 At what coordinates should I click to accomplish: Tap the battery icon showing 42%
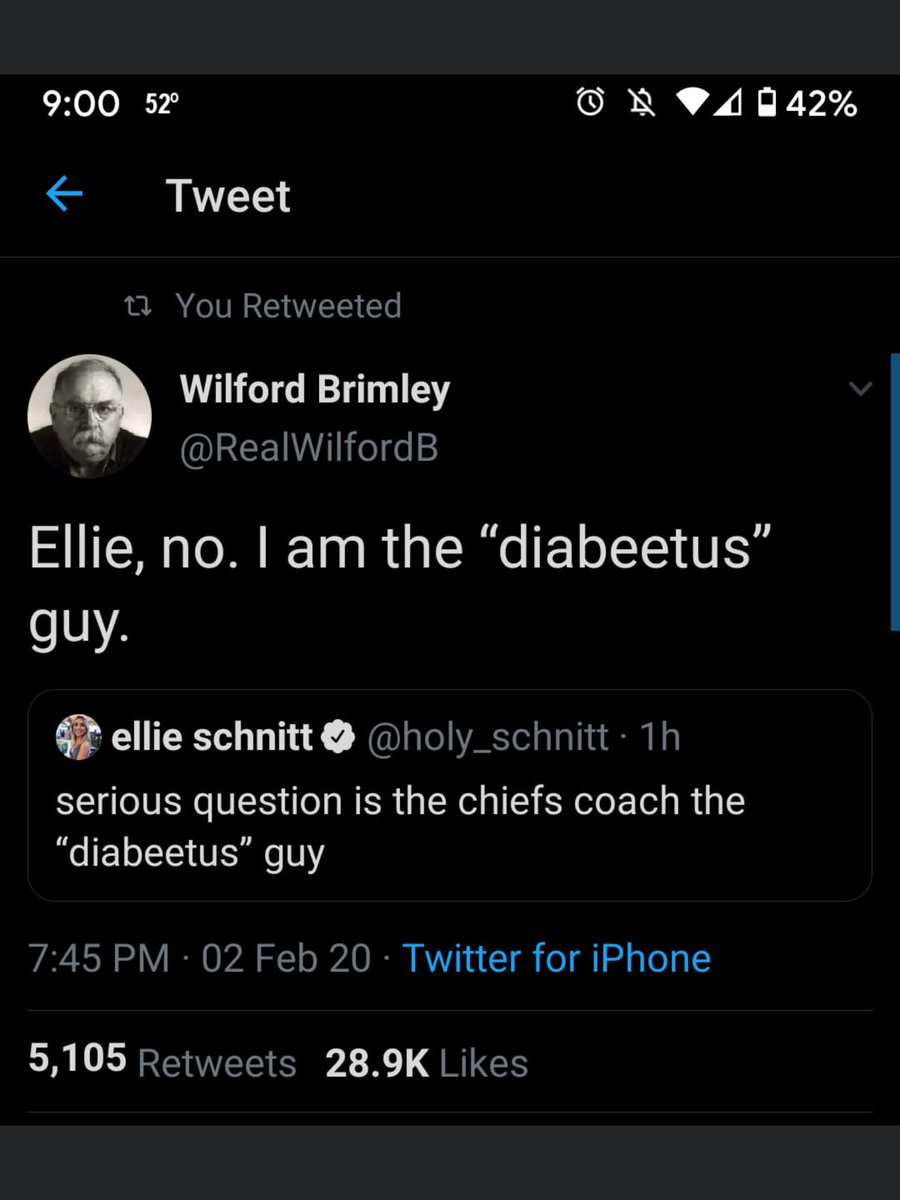click(766, 102)
